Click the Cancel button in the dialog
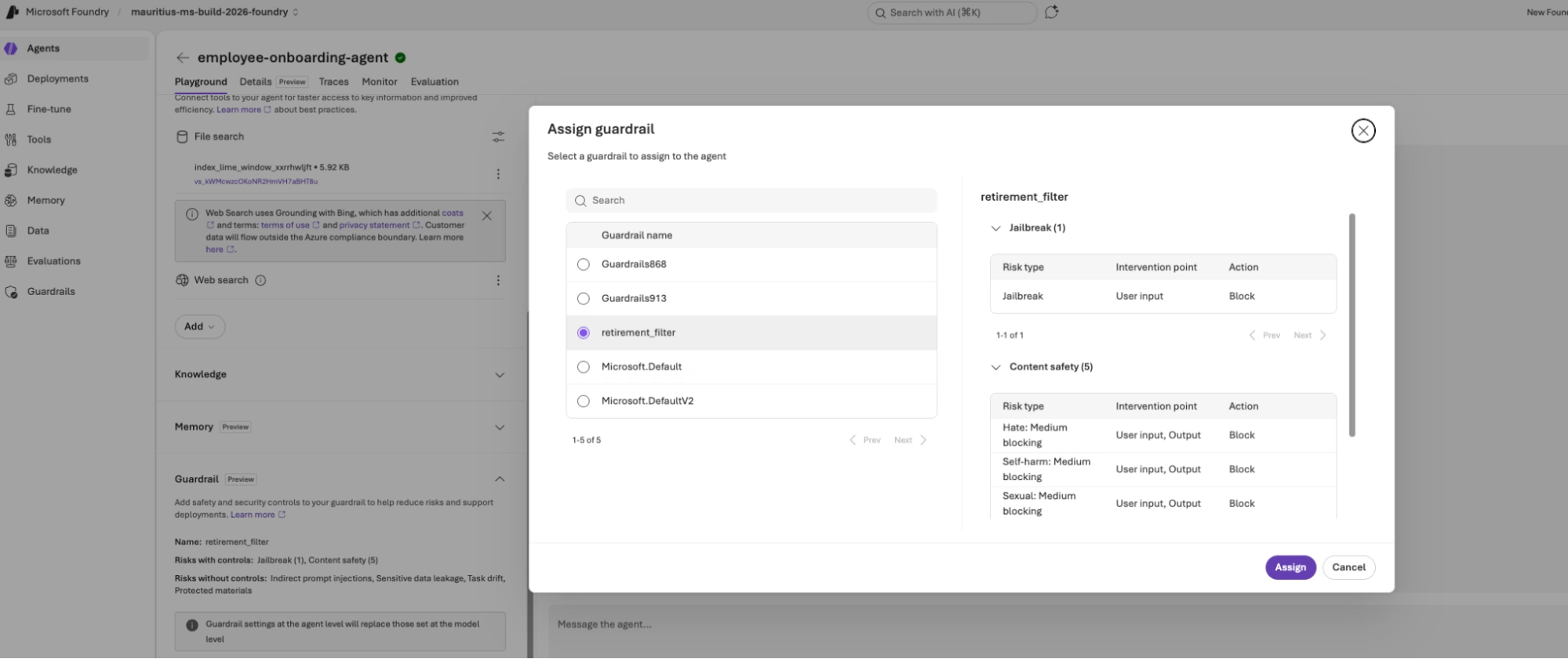This screenshot has width=1568, height=659. [x=1348, y=568]
